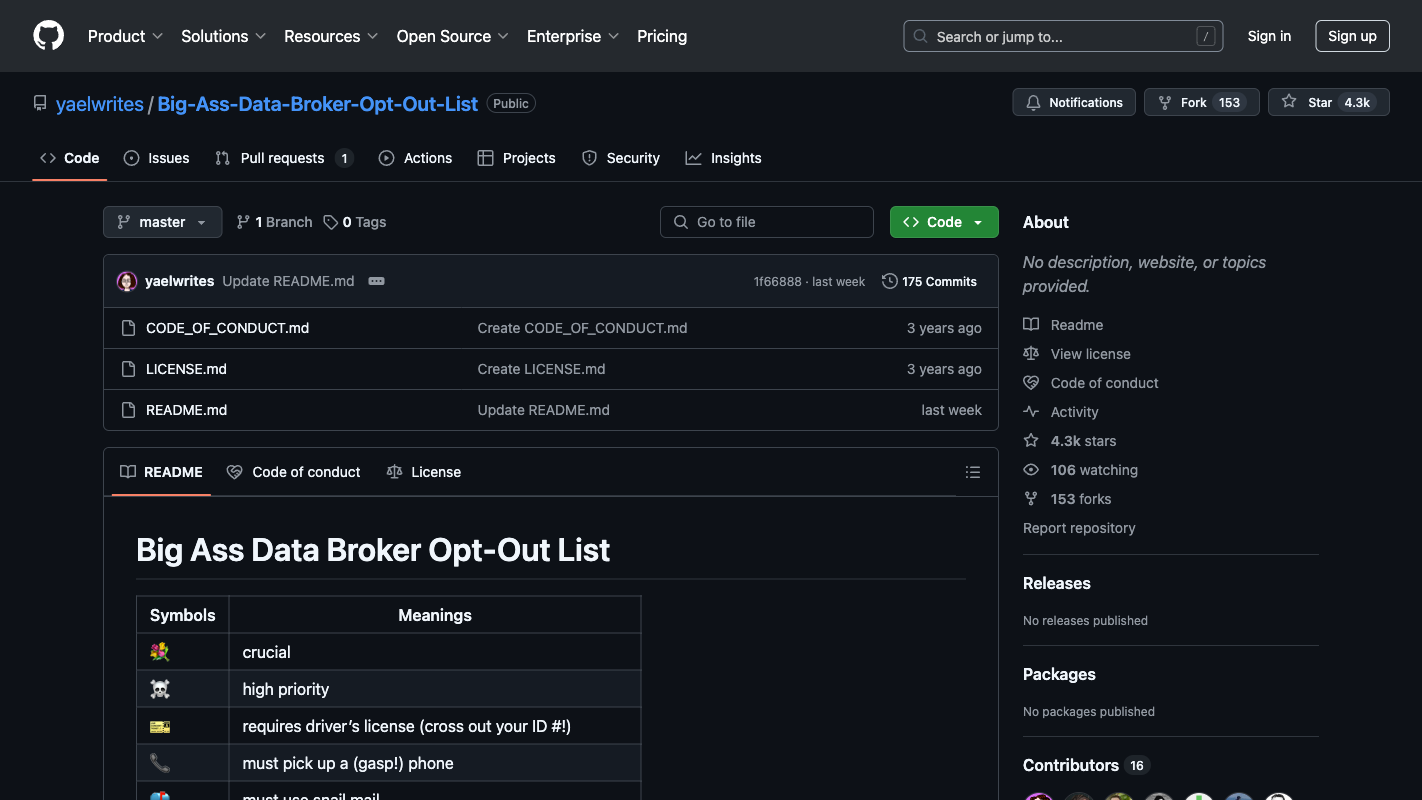Click the Report repository link
1422x800 pixels.
pyautogui.click(x=1079, y=528)
